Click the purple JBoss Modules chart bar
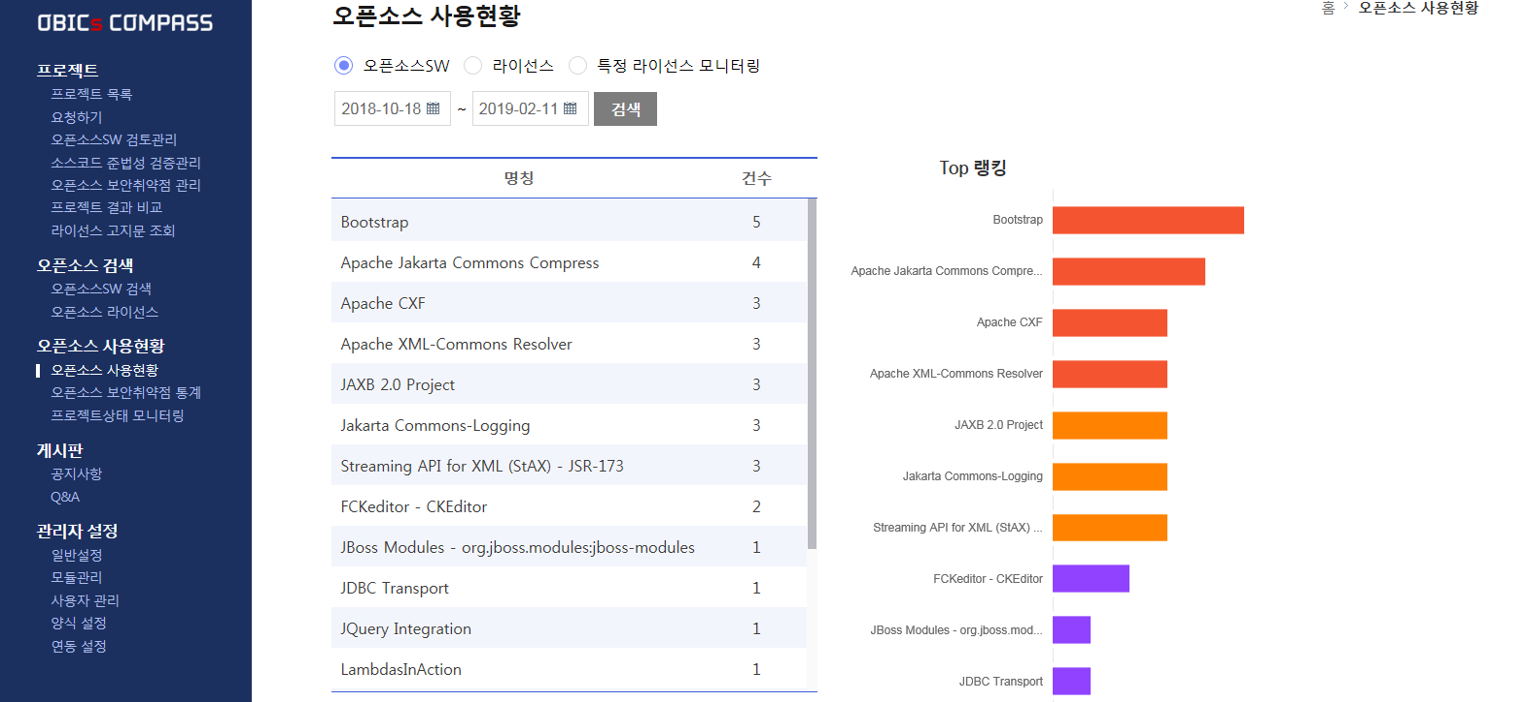This screenshot has width=1528, height=702. click(1072, 630)
